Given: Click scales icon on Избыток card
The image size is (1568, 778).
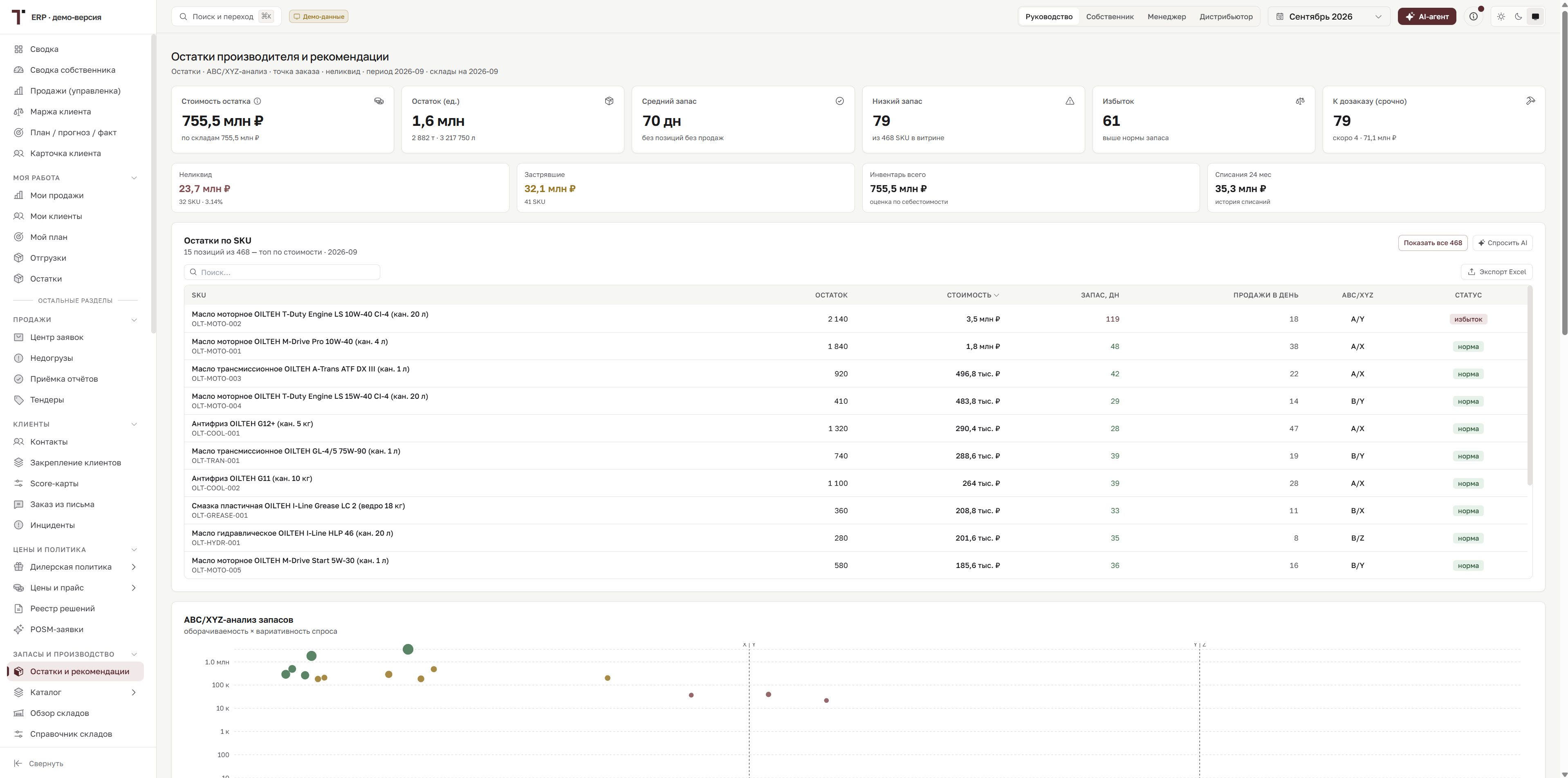Looking at the screenshot, I should [x=1299, y=101].
